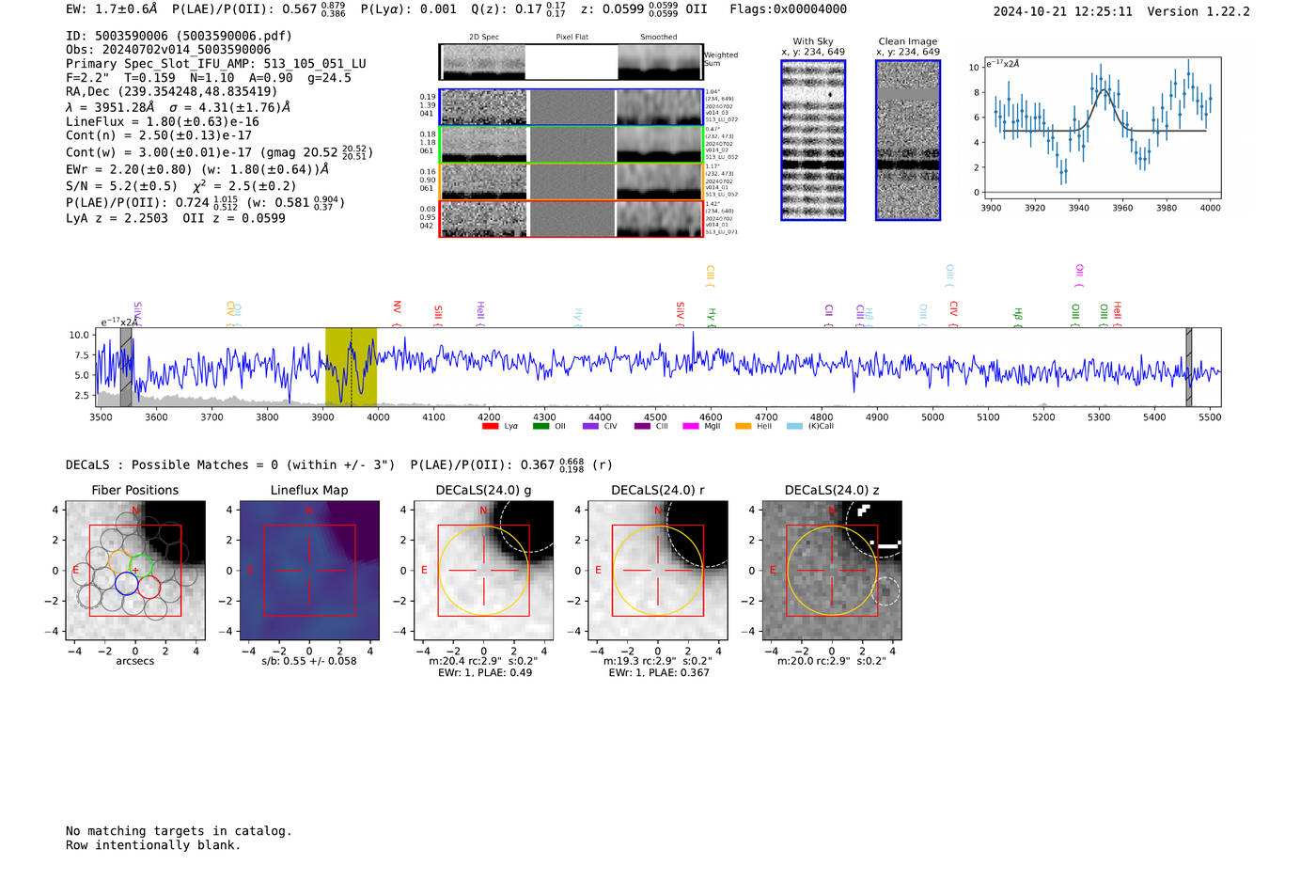Click the HeII orange legend swatch
This screenshot has width=1316, height=896.
point(743,427)
